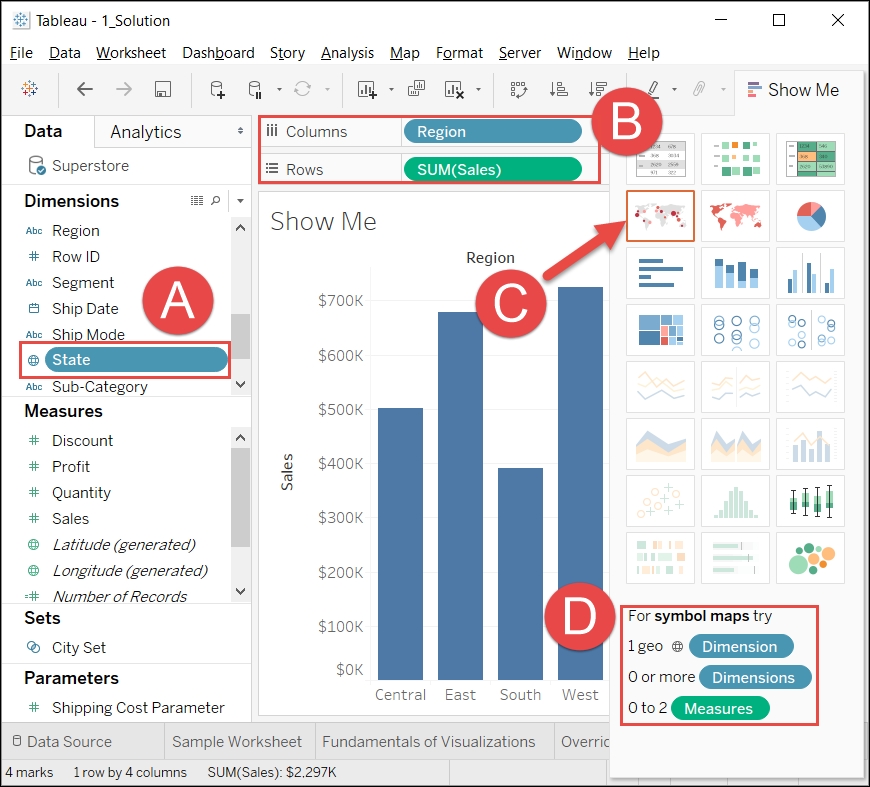The image size is (870, 787).
Task: Open the clear sheet dropdown arrow
Action: click(478, 89)
